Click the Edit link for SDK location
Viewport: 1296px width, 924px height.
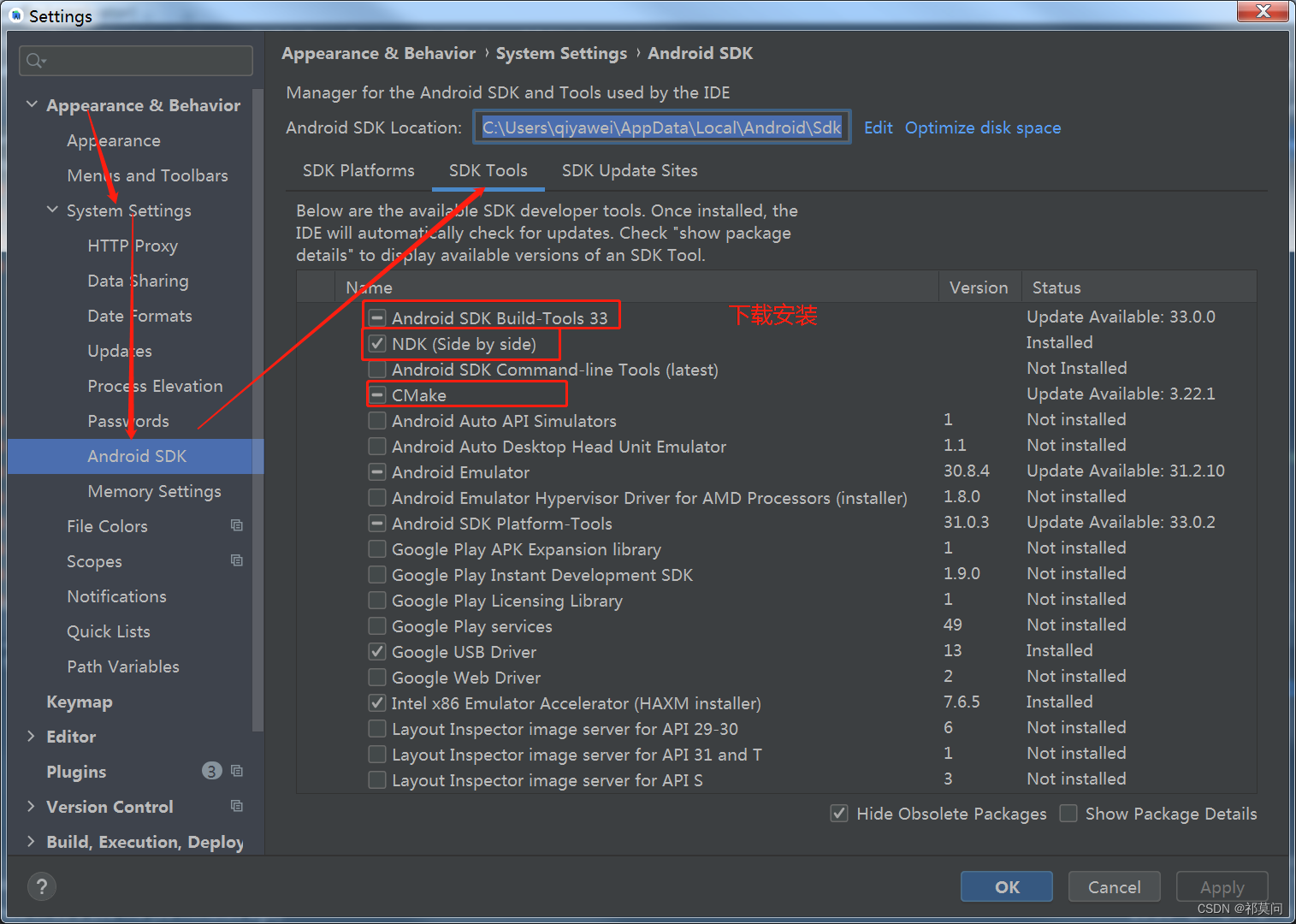click(879, 127)
